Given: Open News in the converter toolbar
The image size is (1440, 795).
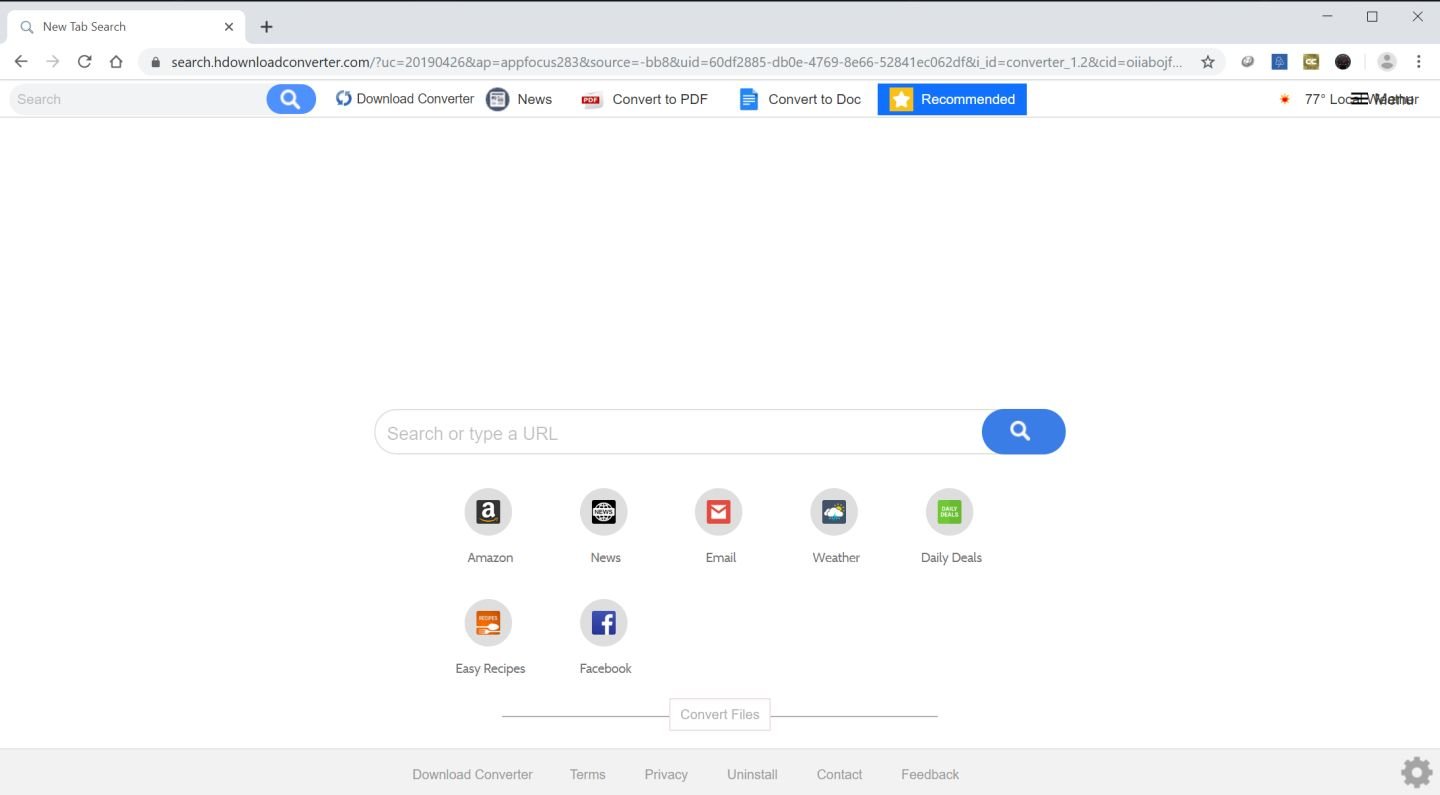Looking at the screenshot, I should click(519, 99).
